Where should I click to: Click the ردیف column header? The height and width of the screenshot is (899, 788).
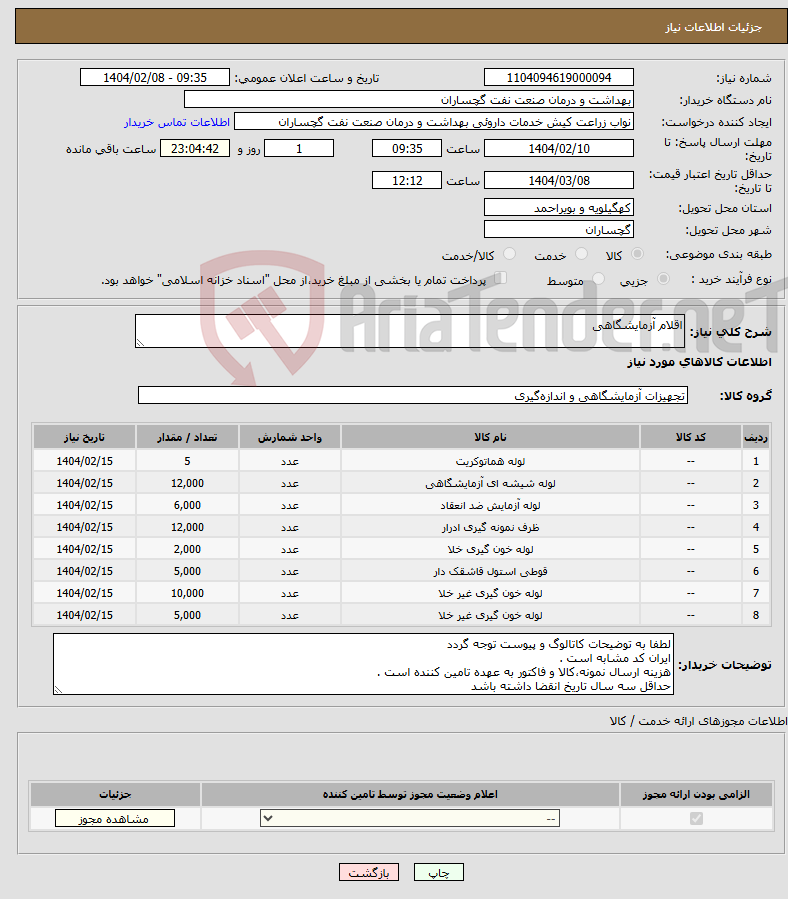[x=756, y=437]
